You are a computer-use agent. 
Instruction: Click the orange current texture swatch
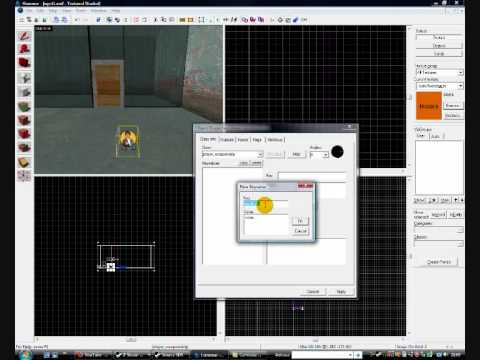pos(429,106)
